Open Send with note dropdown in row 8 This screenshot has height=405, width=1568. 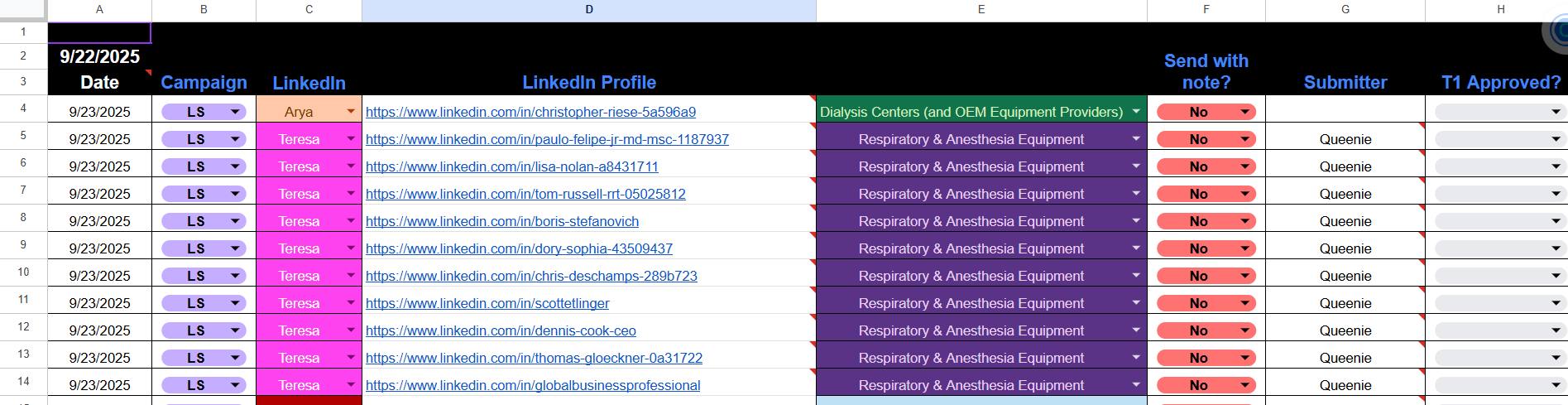pyautogui.click(x=1244, y=221)
